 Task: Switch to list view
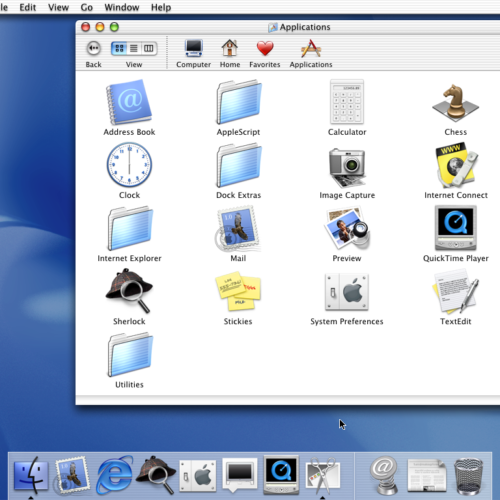tap(134, 49)
